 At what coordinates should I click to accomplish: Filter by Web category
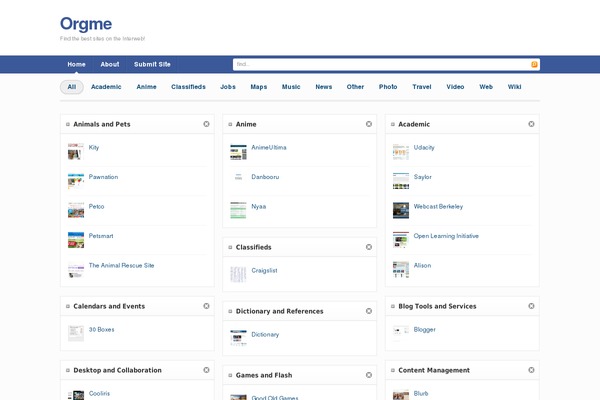click(486, 87)
